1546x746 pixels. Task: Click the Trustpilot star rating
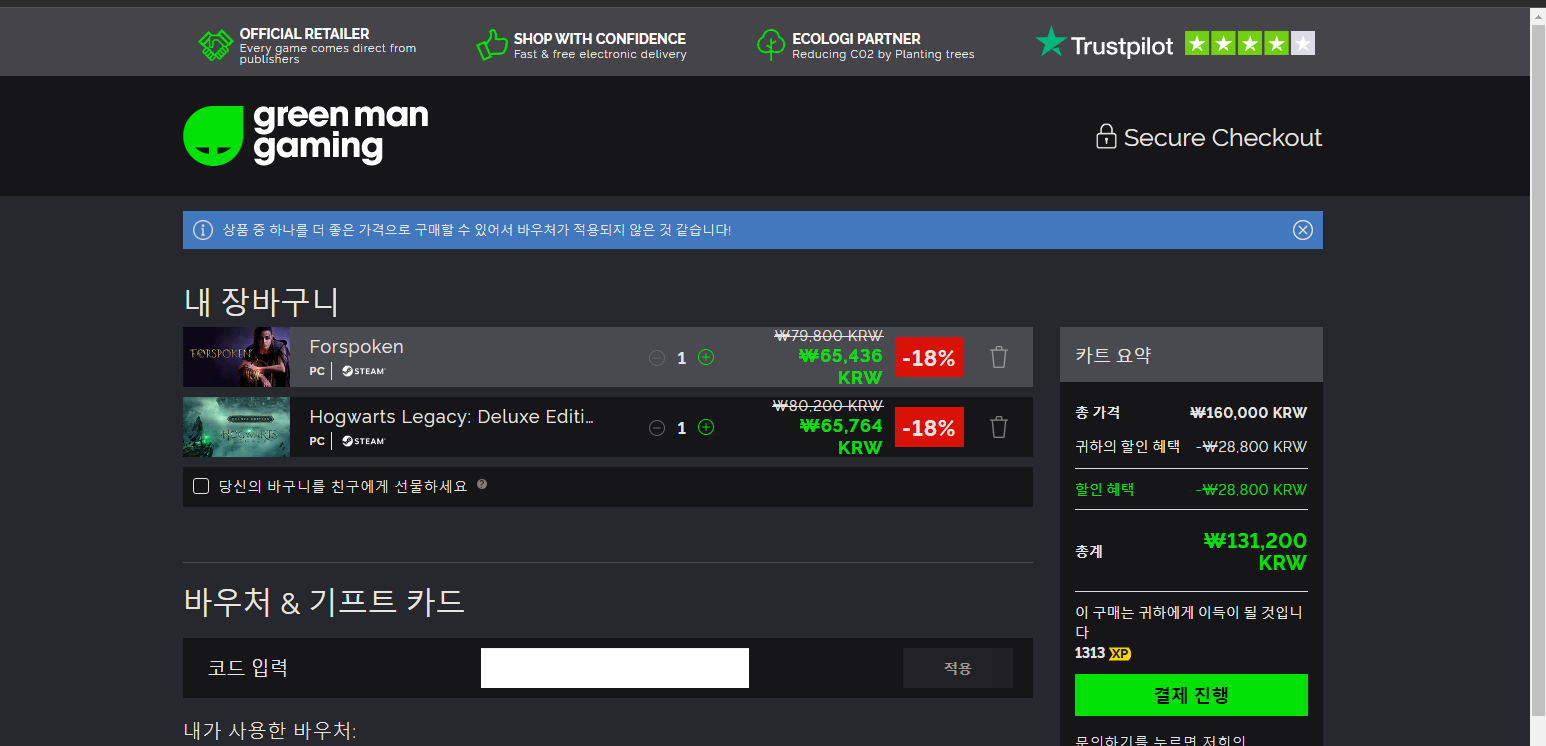click(x=1249, y=44)
